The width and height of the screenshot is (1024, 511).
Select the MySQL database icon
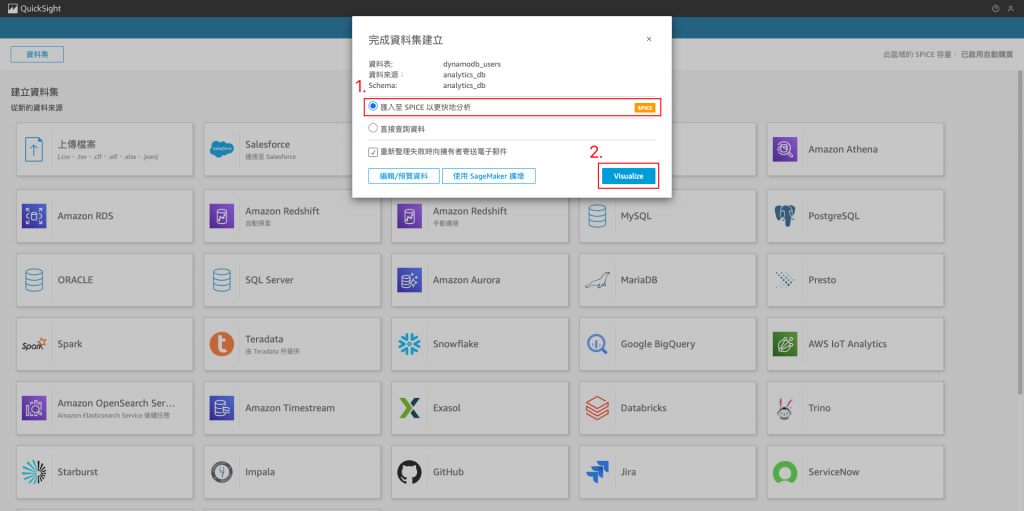[x=597, y=216]
